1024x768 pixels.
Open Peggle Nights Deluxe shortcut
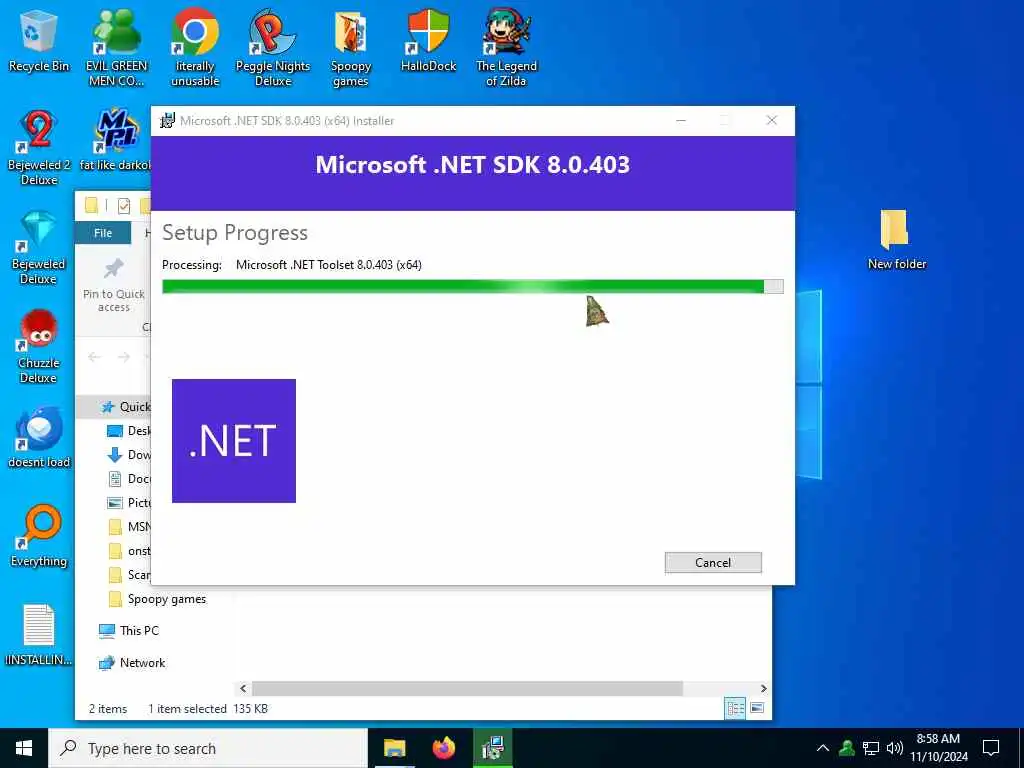[272, 48]
